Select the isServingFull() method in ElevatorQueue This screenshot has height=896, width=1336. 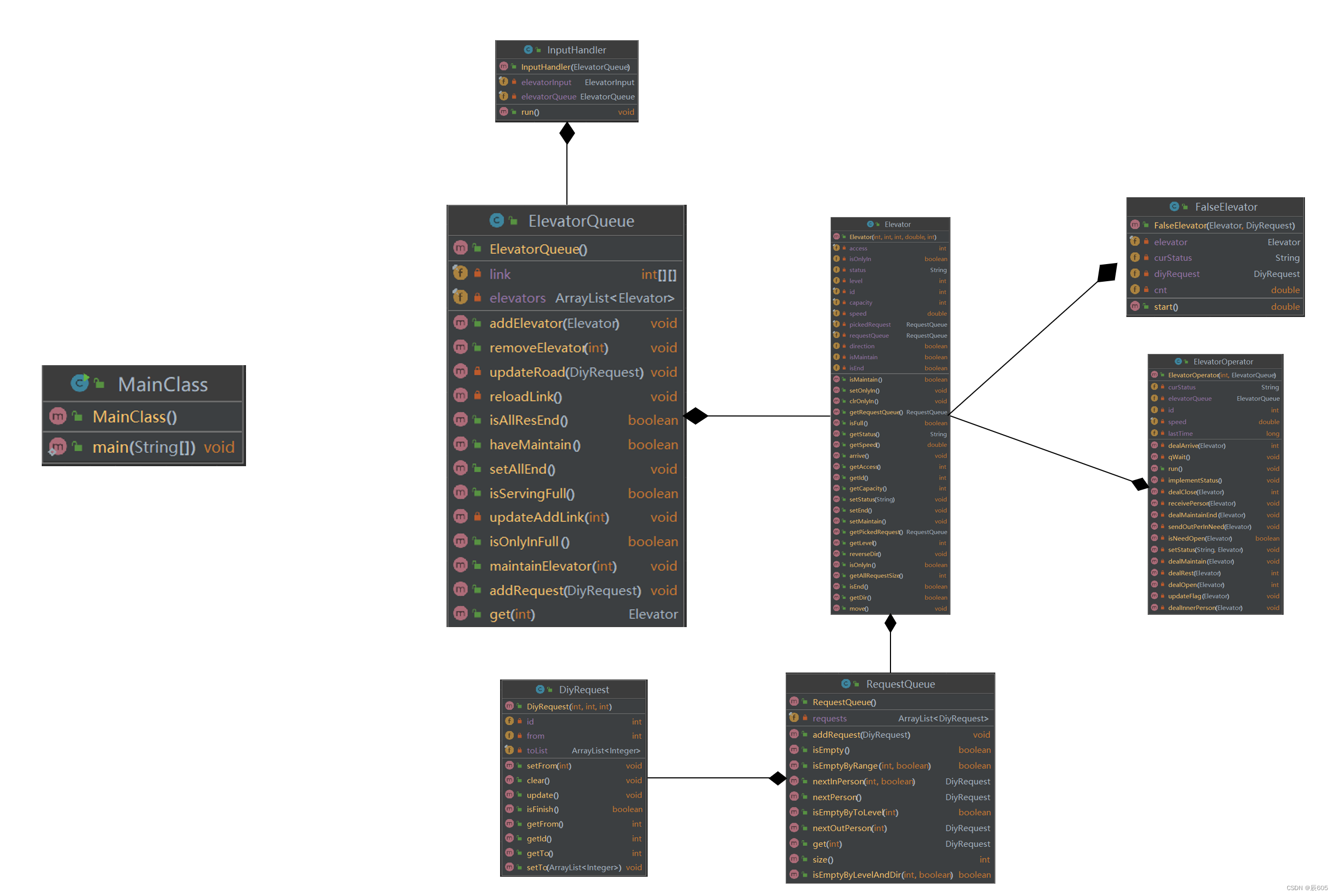tap(532, 494)
